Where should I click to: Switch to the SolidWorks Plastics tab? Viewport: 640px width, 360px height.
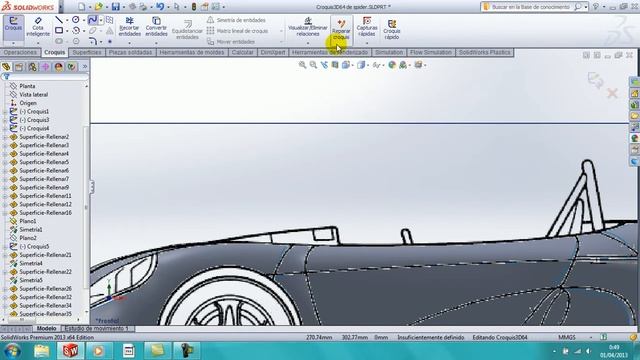pos(484,52)
